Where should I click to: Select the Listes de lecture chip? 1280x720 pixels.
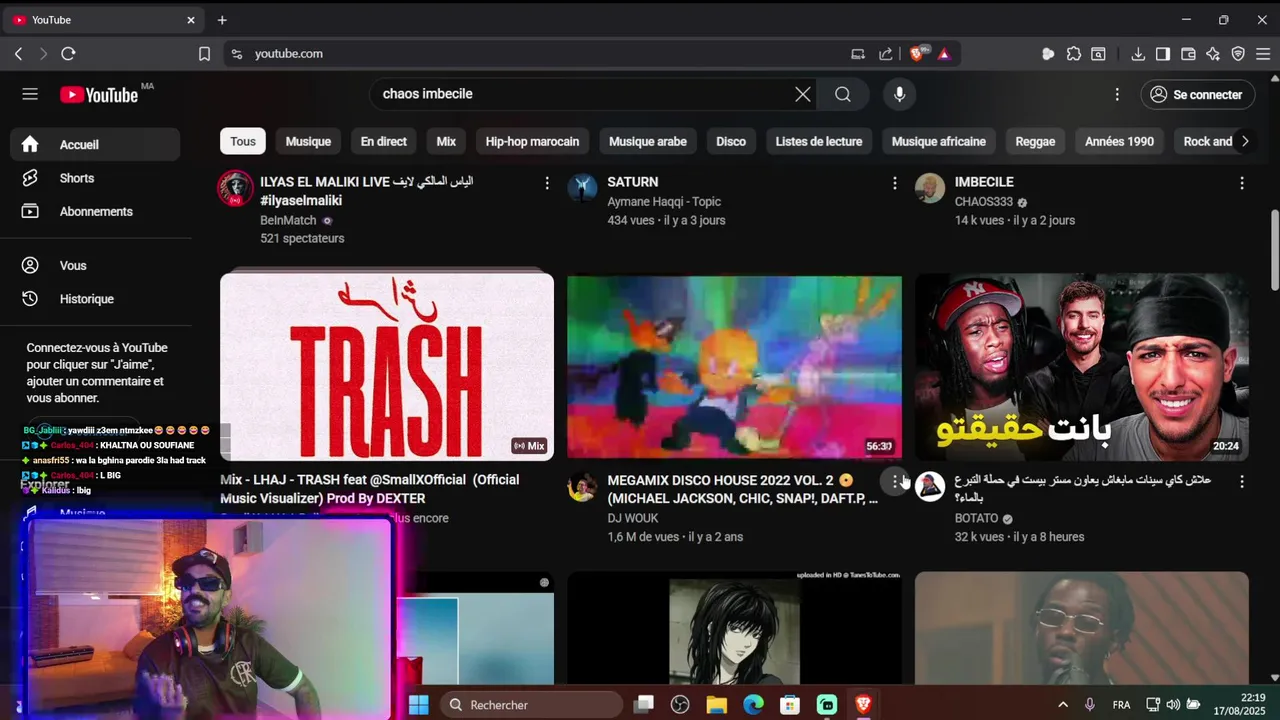pyautogui.click(x=819, y=142)
